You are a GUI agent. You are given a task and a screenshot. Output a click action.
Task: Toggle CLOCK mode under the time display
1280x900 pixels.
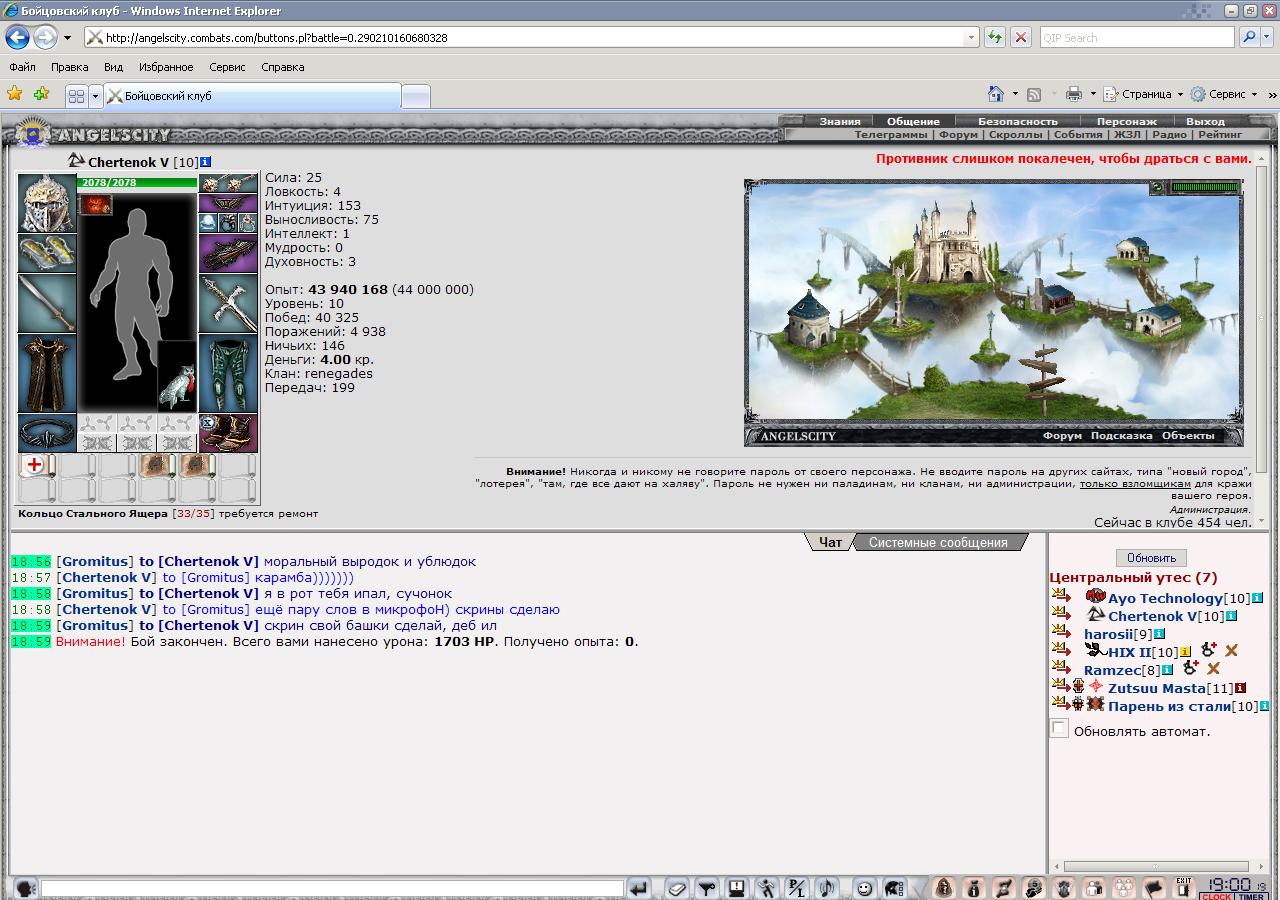1216,897
